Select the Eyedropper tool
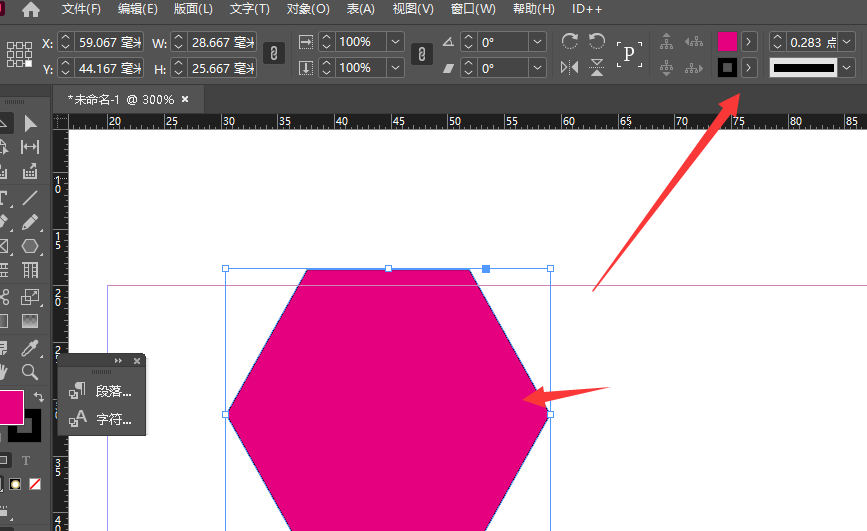Screen dimensions: 867x531 (30, 347)
